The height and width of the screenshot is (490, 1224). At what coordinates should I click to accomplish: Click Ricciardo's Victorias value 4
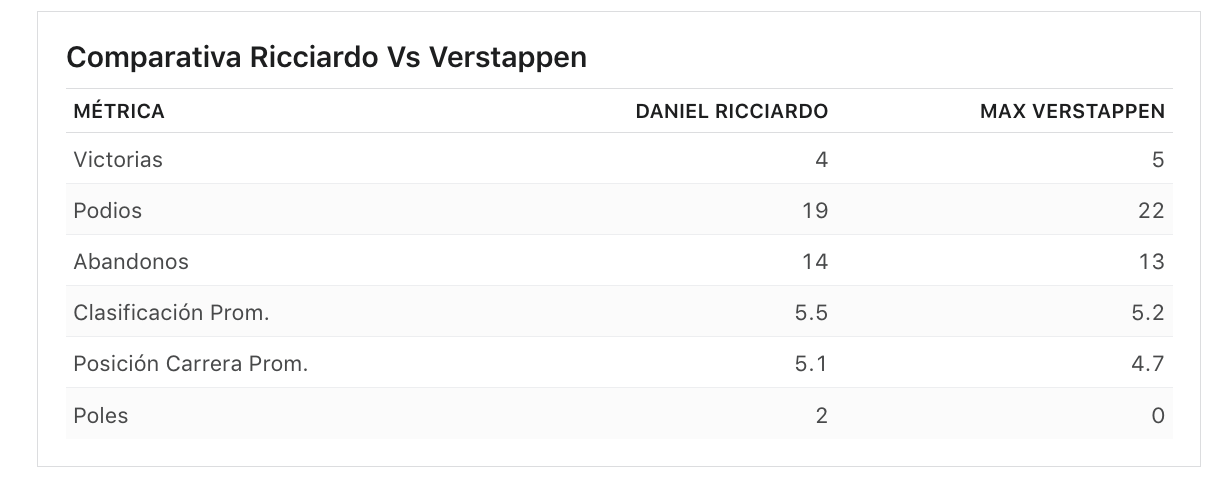click(822, 159)
